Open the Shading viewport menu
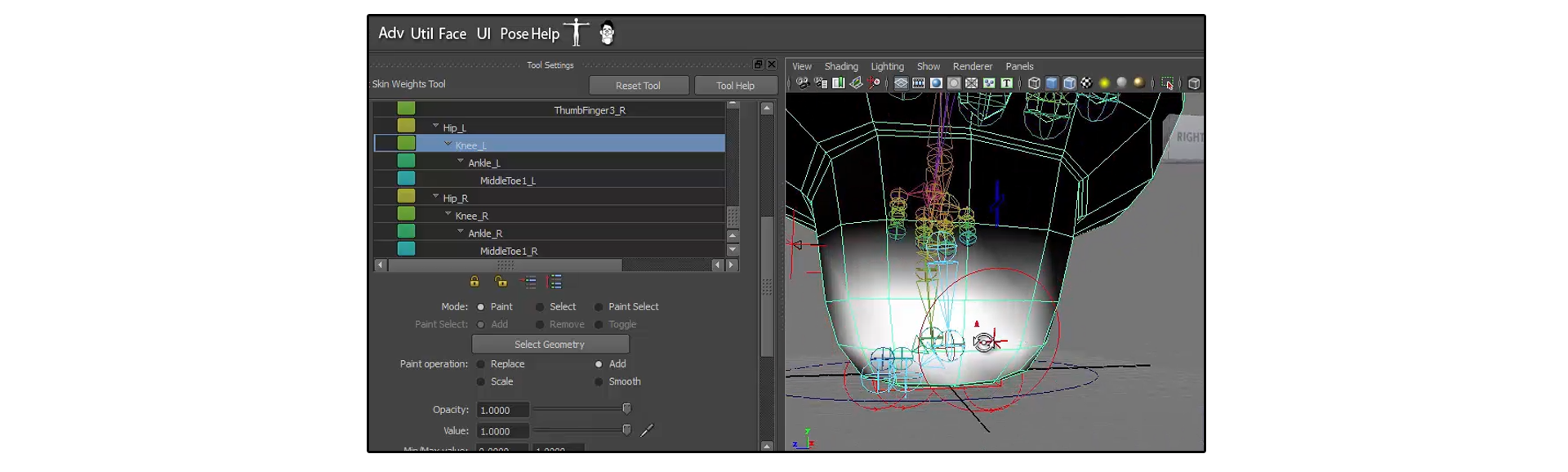Screen dimensions: 1568x472 841,67
